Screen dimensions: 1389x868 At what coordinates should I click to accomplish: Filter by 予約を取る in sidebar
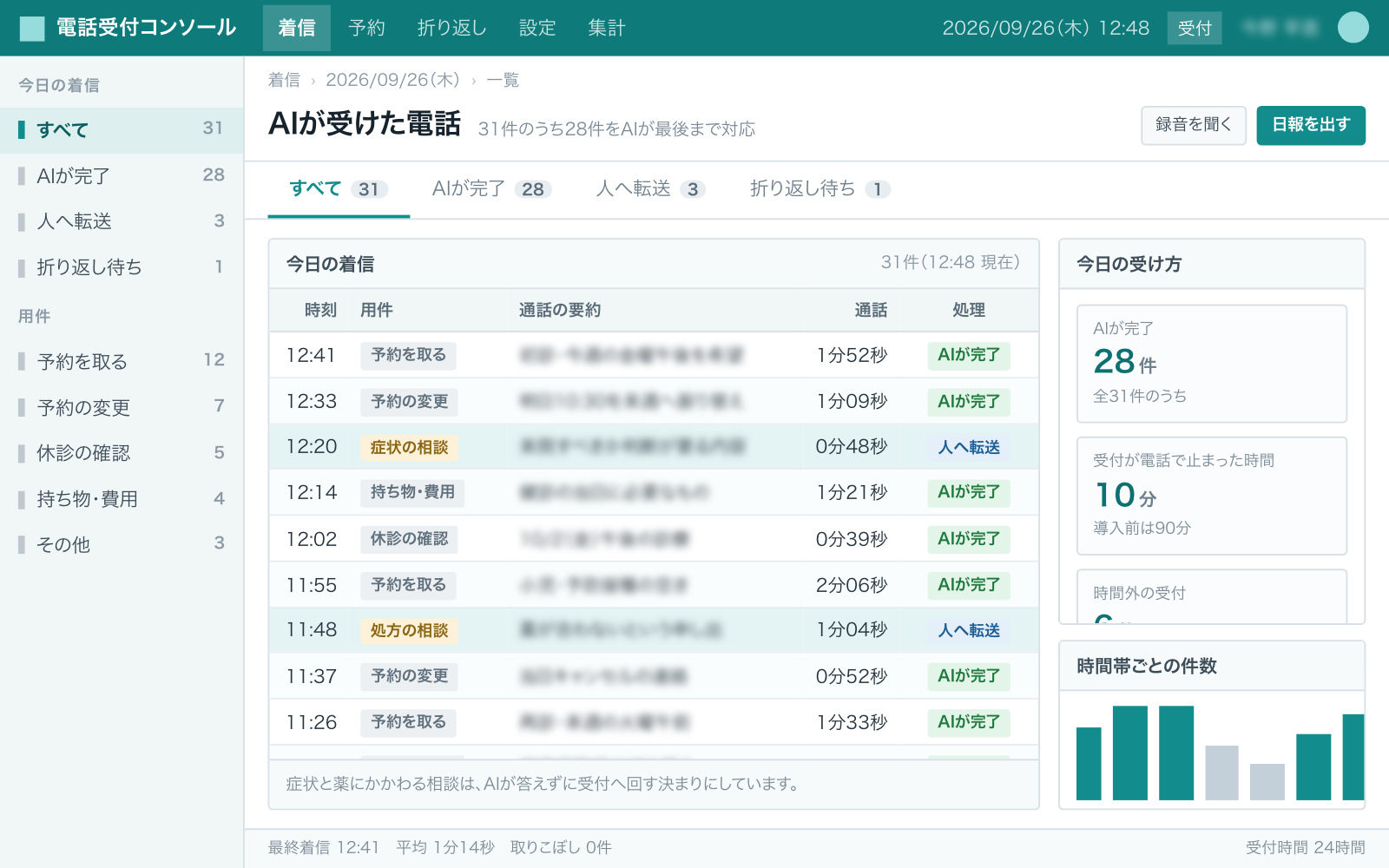[122, 361]
